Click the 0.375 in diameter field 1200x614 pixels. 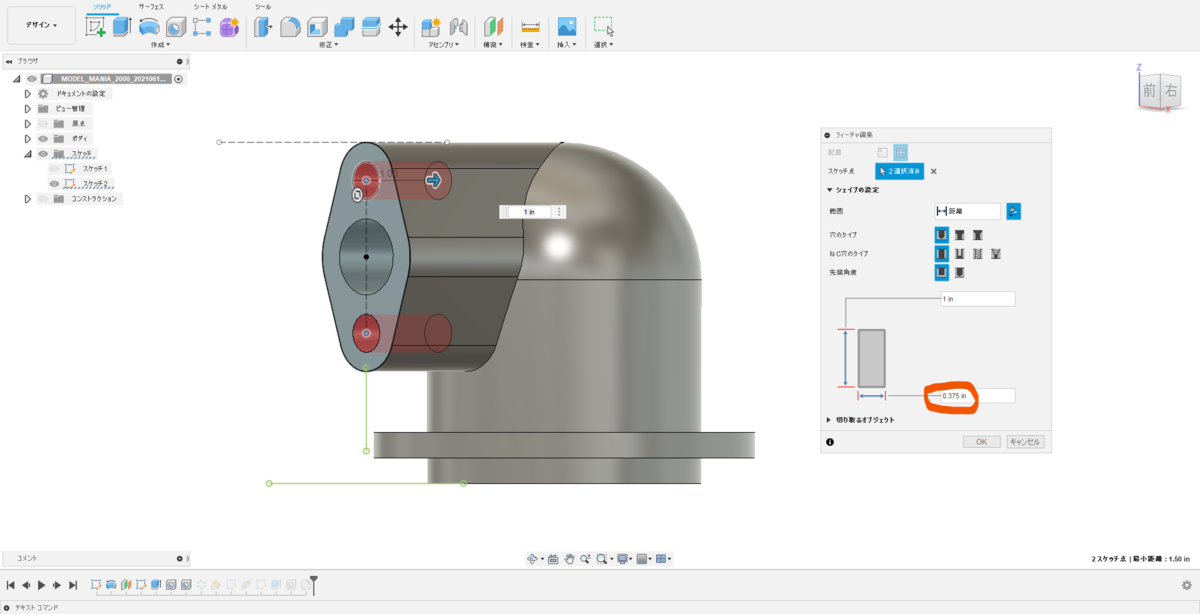(975, 396)
